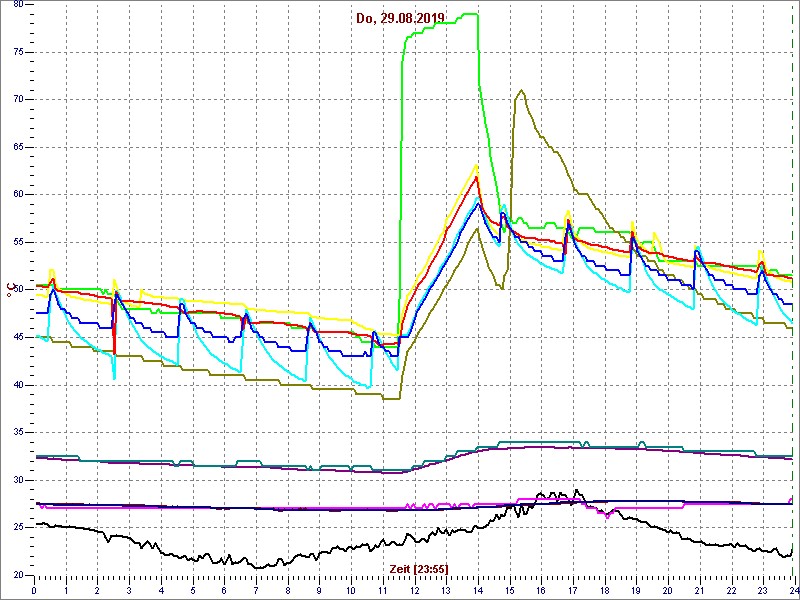Image resolution: width=800 pixels, height=600 pixels.
Task: Click the cyan curve's lowest dip before hour 11
Action: (370, 387)
